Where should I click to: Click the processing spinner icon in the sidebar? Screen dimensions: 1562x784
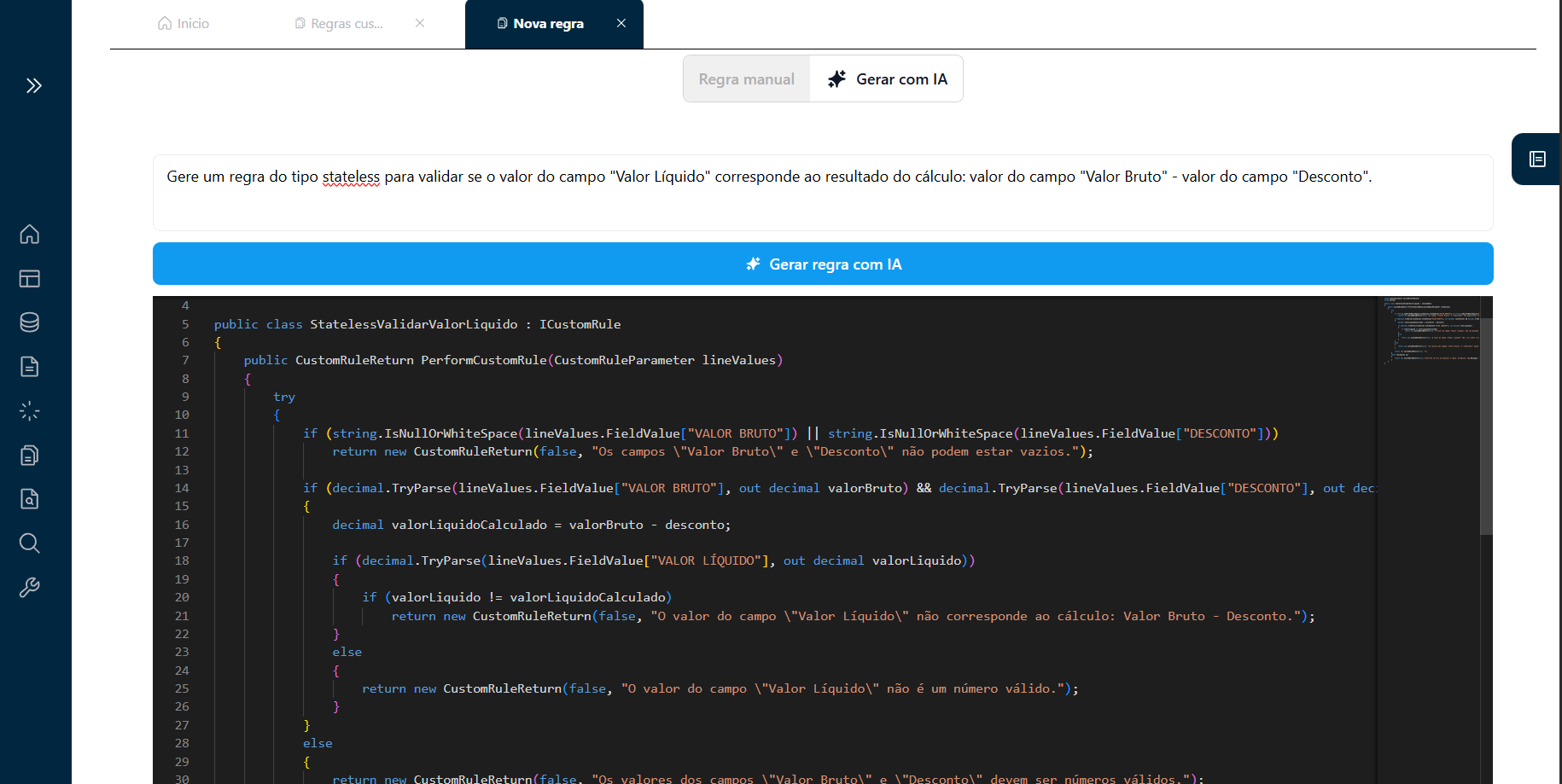tap(29, 410)
